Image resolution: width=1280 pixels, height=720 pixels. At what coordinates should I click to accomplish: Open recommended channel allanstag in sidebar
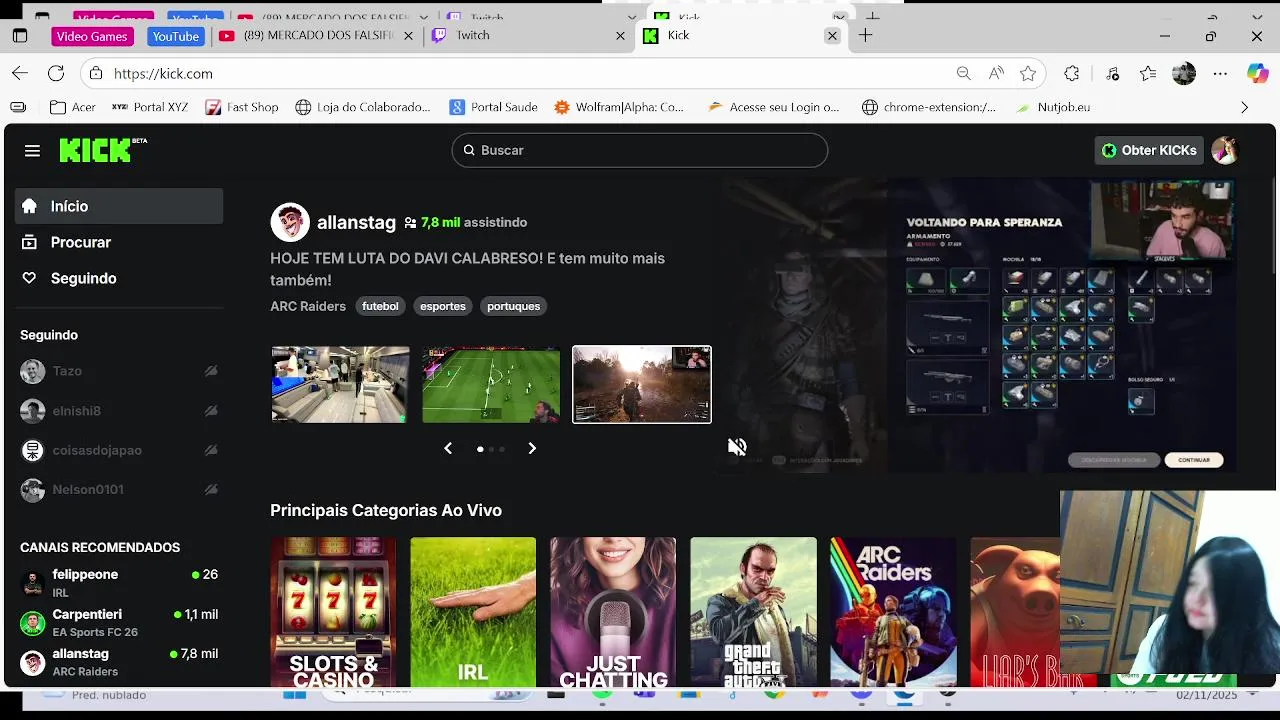tap(119, 662)
